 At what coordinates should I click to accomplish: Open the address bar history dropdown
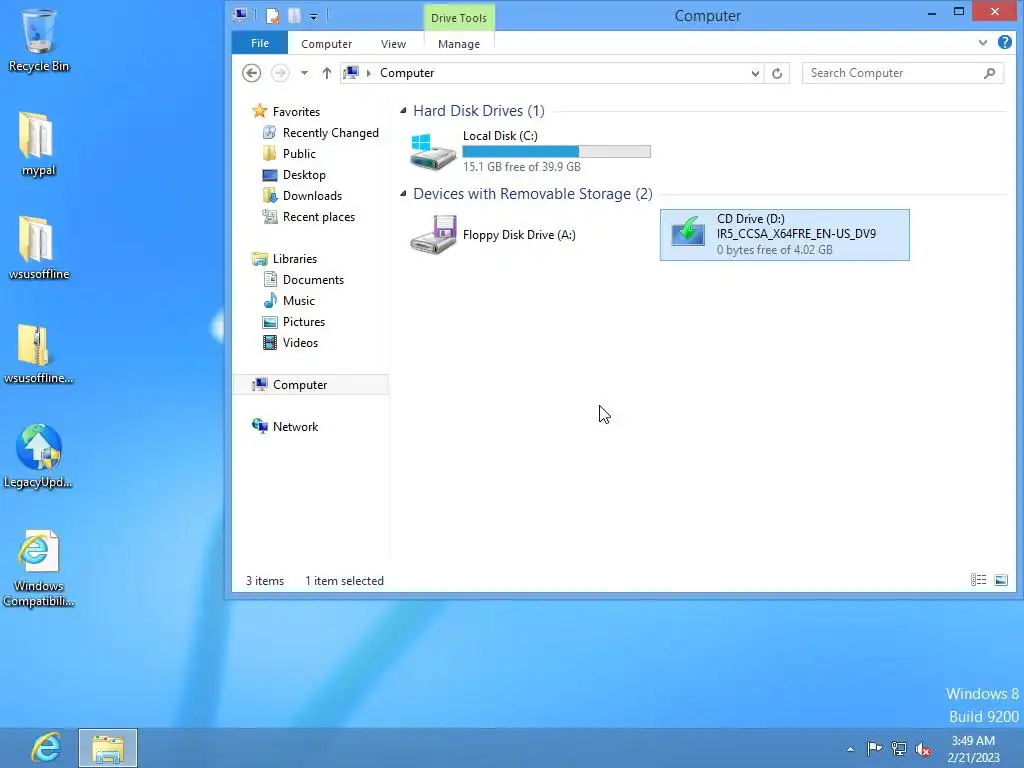tap(755, 73)
